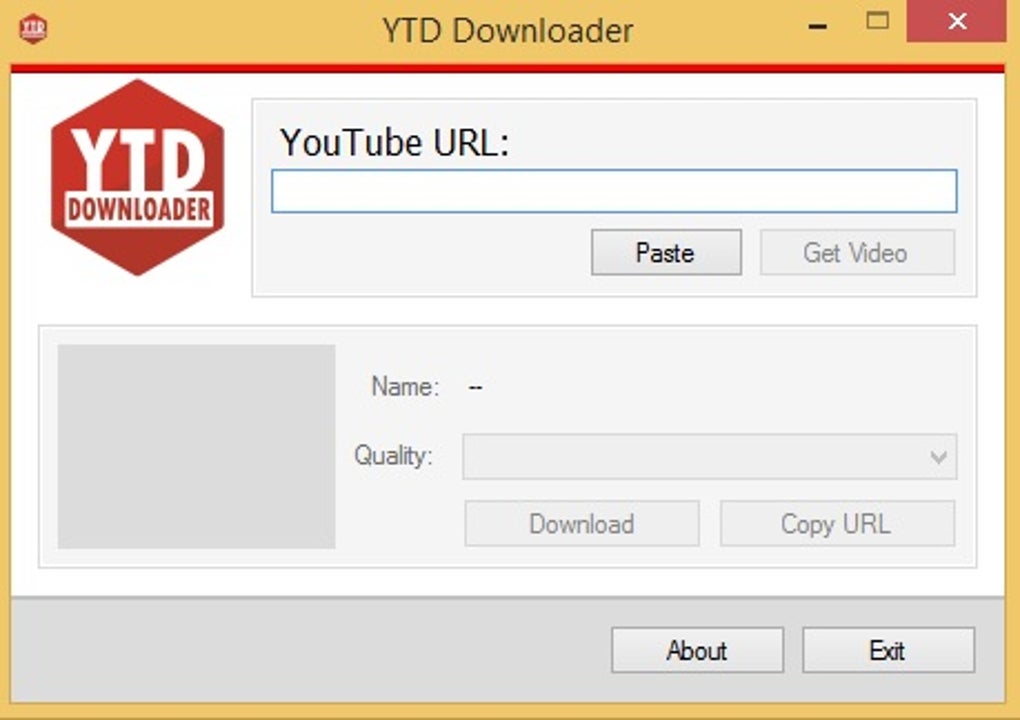Open the Quality dropdown
Viewport: 1020px width, 720px height.
(x=710, y=457)
